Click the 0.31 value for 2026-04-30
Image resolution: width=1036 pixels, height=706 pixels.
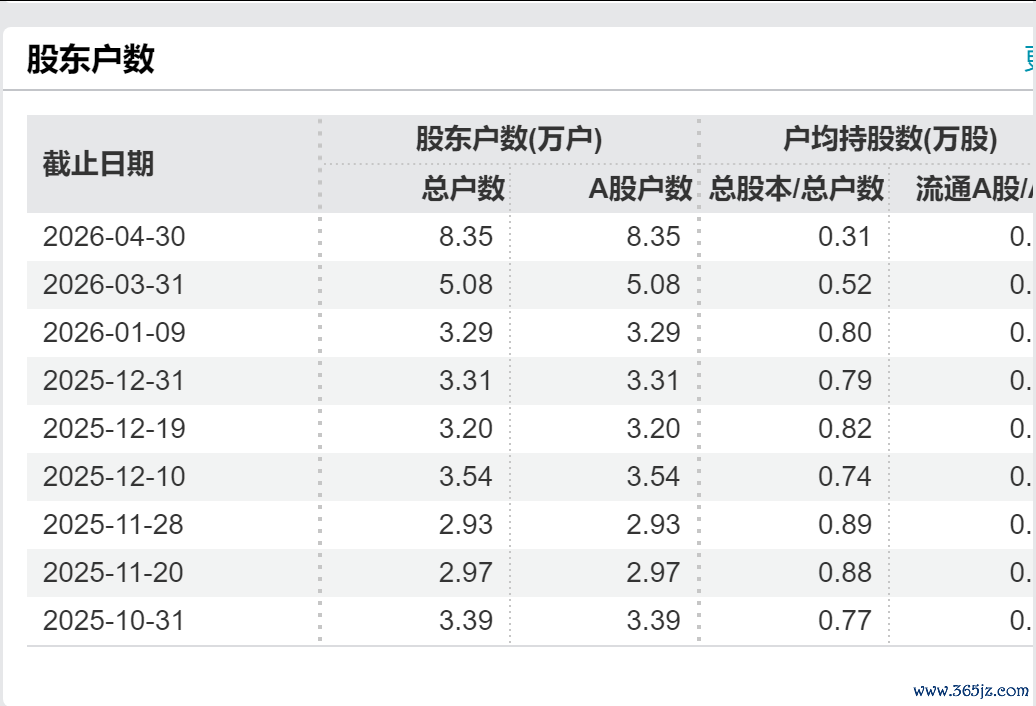(844, 236)
